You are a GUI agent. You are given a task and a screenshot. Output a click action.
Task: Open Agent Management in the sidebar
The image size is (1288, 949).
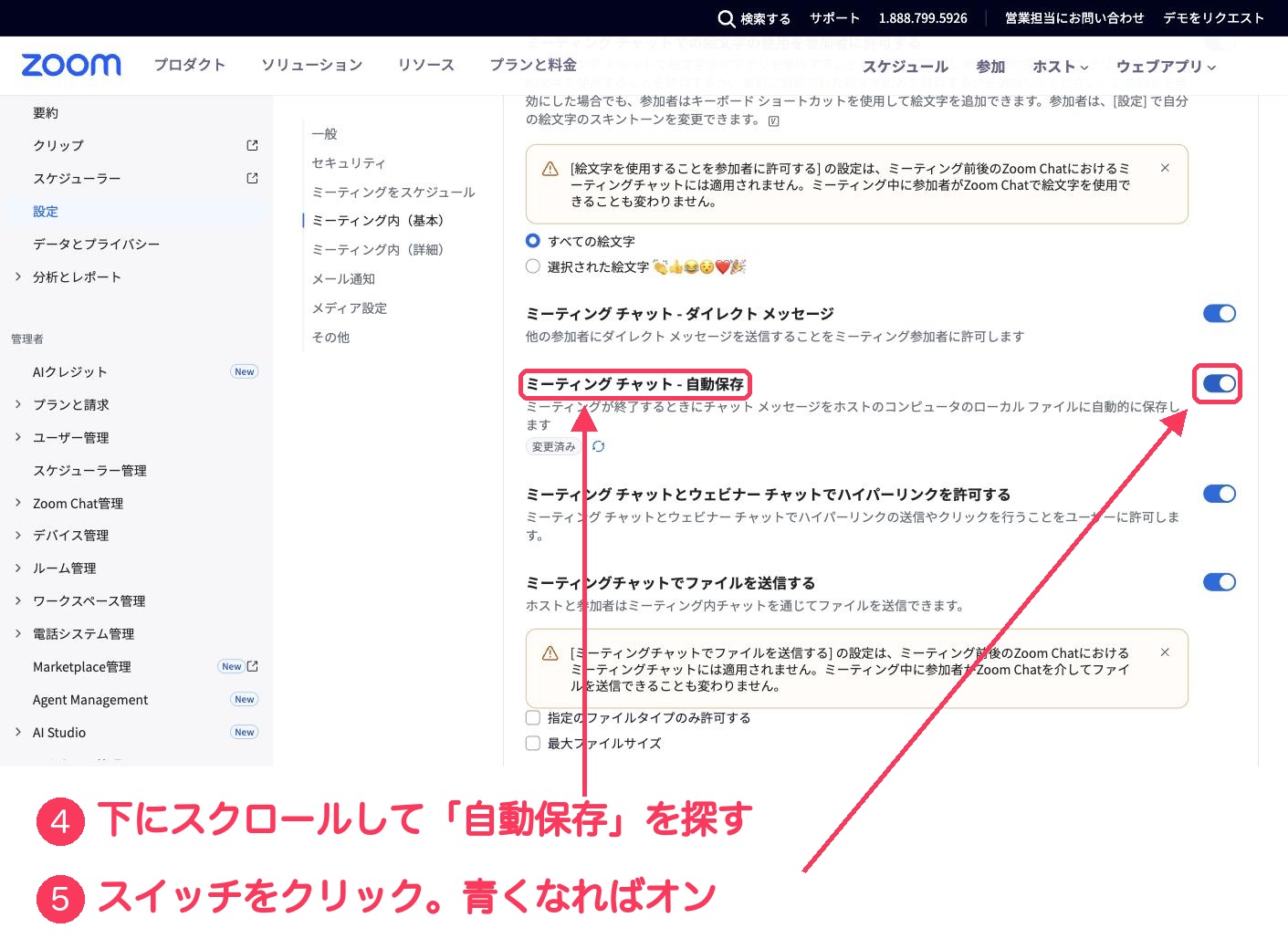tap(90, 699)
